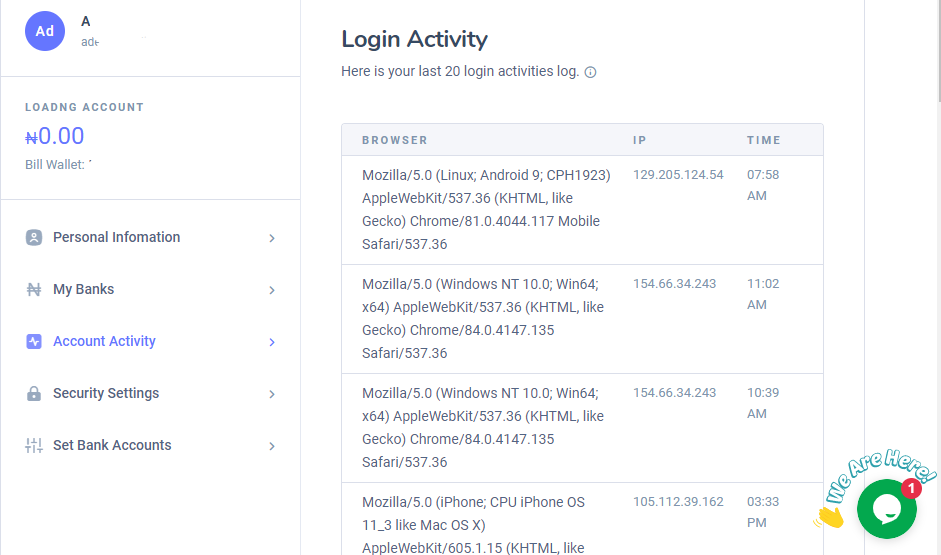The width and height of the screenshot is (941, 555).
Task: Click the Set Bank Accounts sliders icon
Action: tap(34, 445)
